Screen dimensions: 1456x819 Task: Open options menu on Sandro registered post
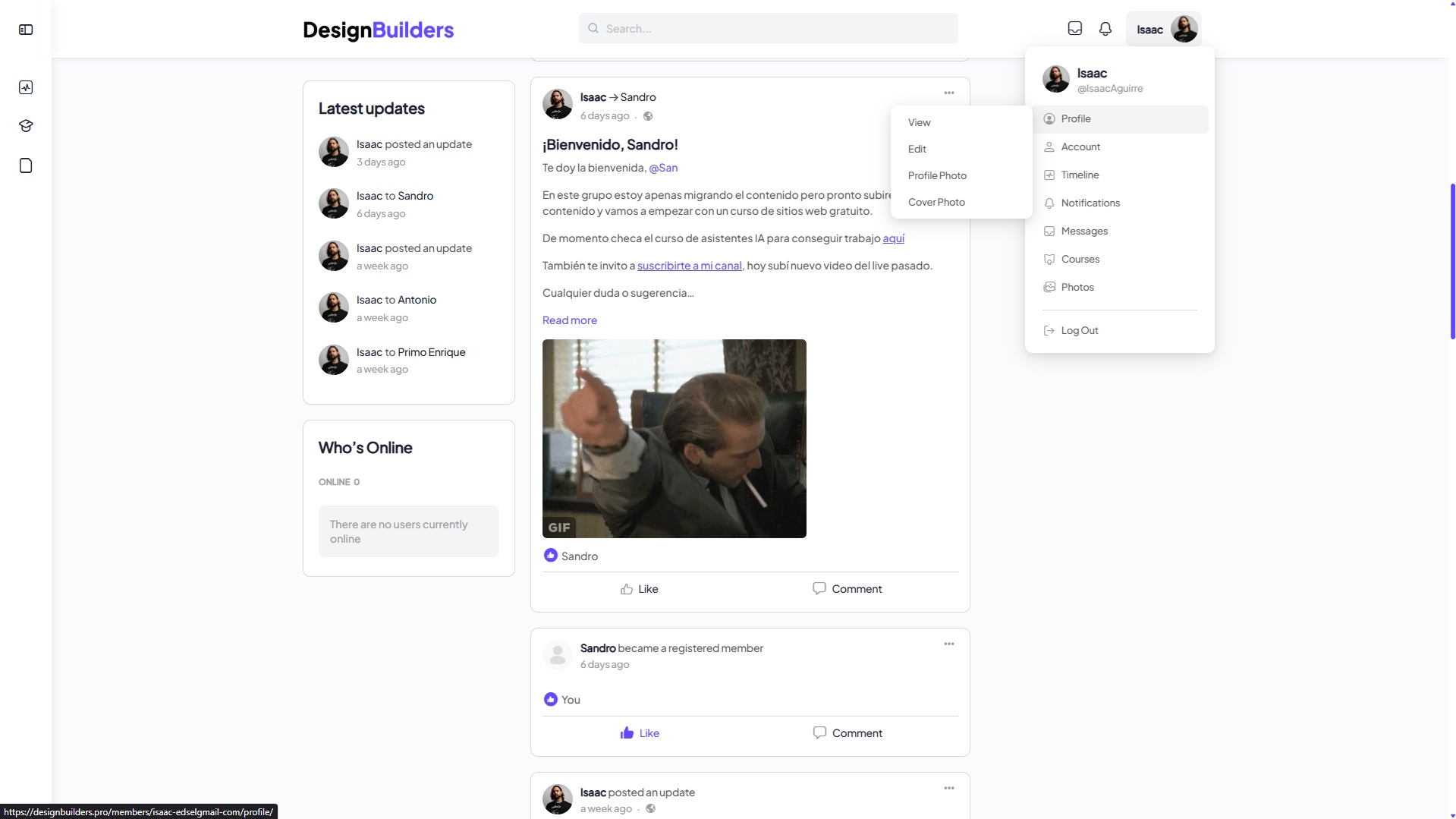pos(948,644)
